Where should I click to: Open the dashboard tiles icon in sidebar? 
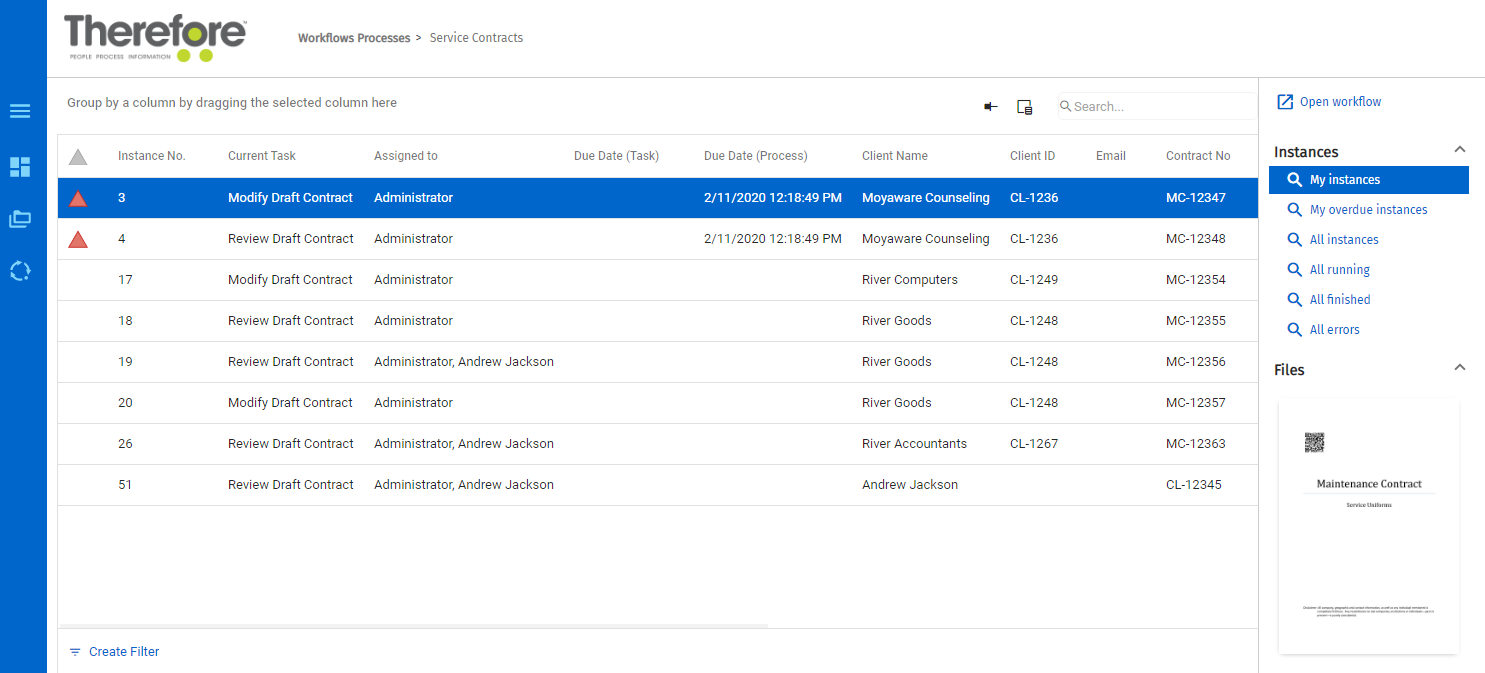coord(20,167)
